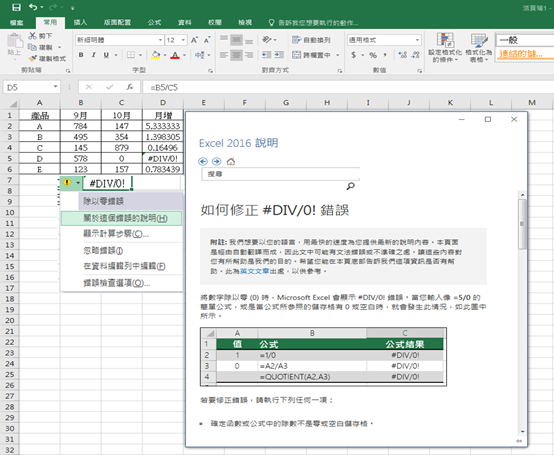This screenshot has height=455, width=554.
Task: Click the Help search magnifier icon
Action: (x=350, y=186)
